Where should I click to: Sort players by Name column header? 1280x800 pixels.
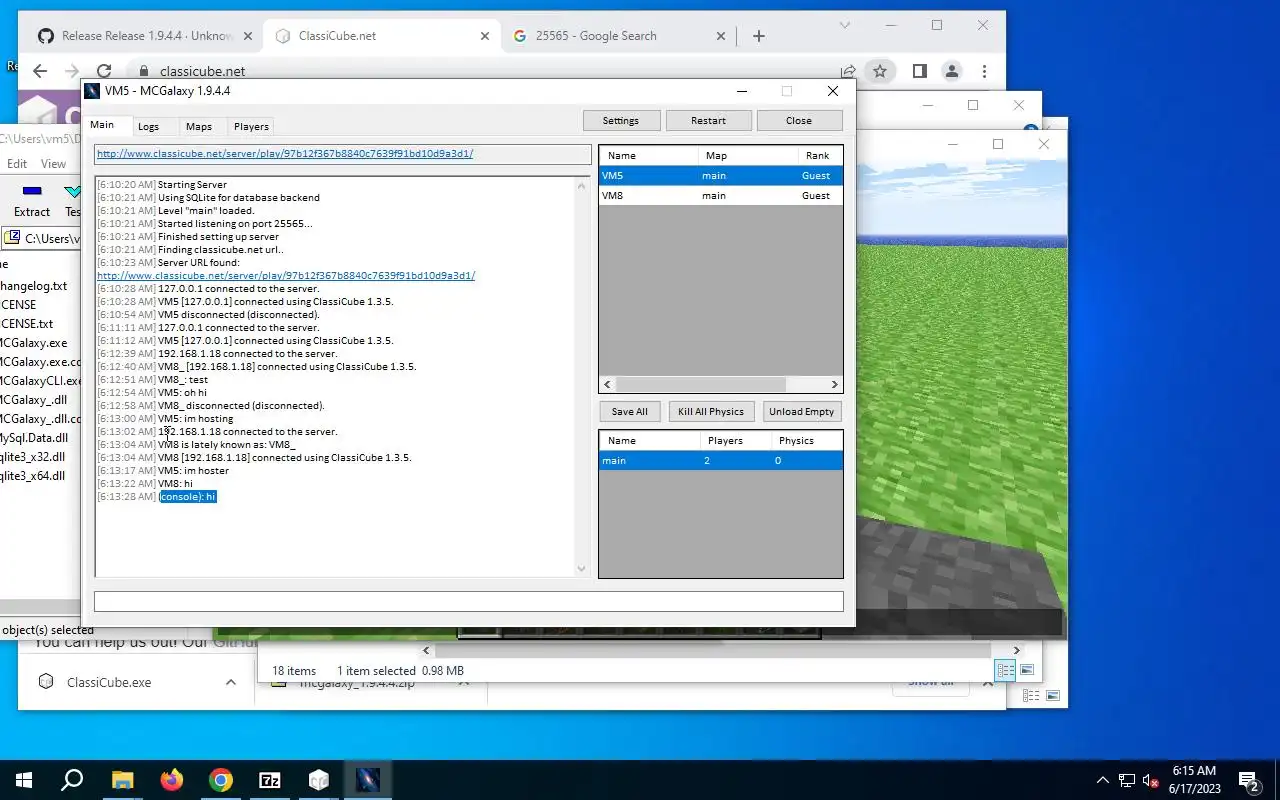click(x=648, y=155)
